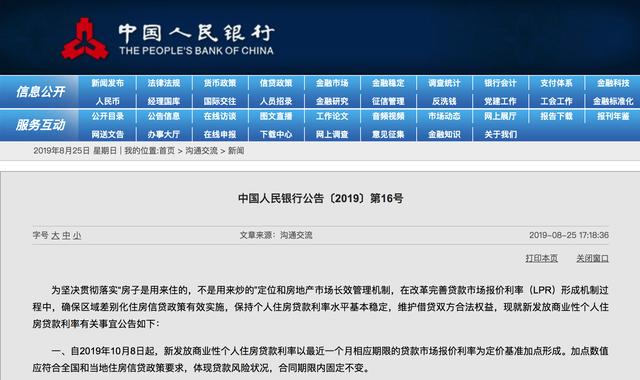640x380 pixels.
Task: Click the 在线申报 link
Action: (220, 134)
